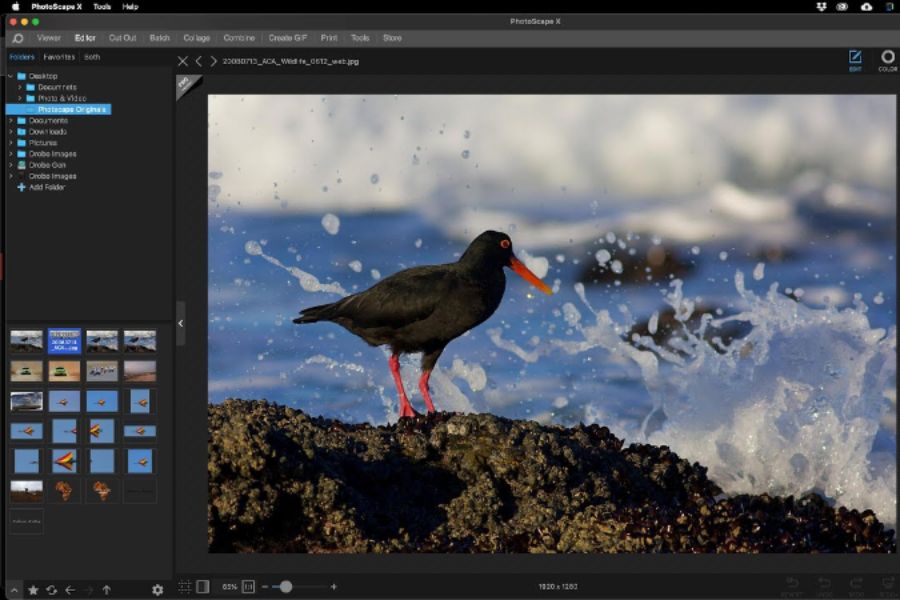Click the cloud upload menu bar icon
Viewport: 900px width, 600px height.
[x=866, y=7]
